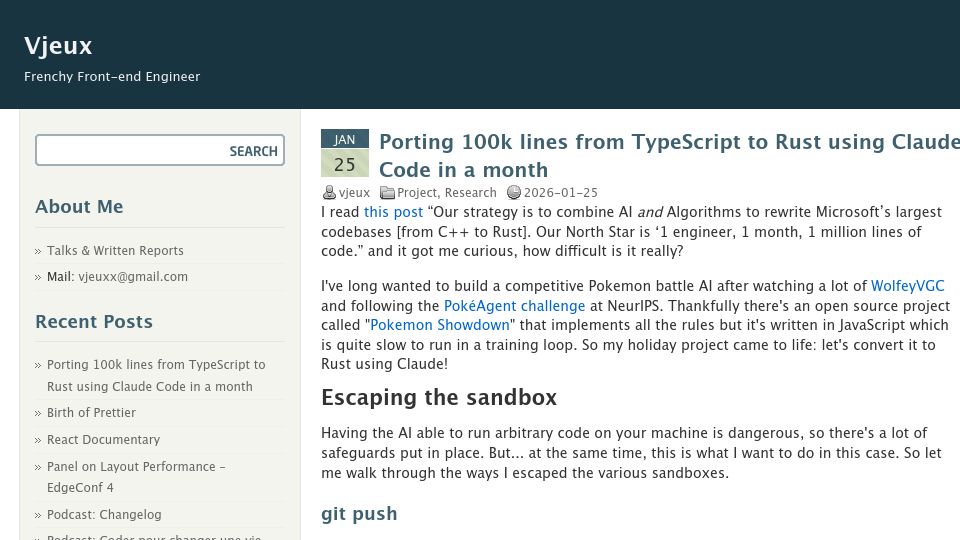Open the Podcast: Changelog post
960x540 pixels.
pos(104,514)
